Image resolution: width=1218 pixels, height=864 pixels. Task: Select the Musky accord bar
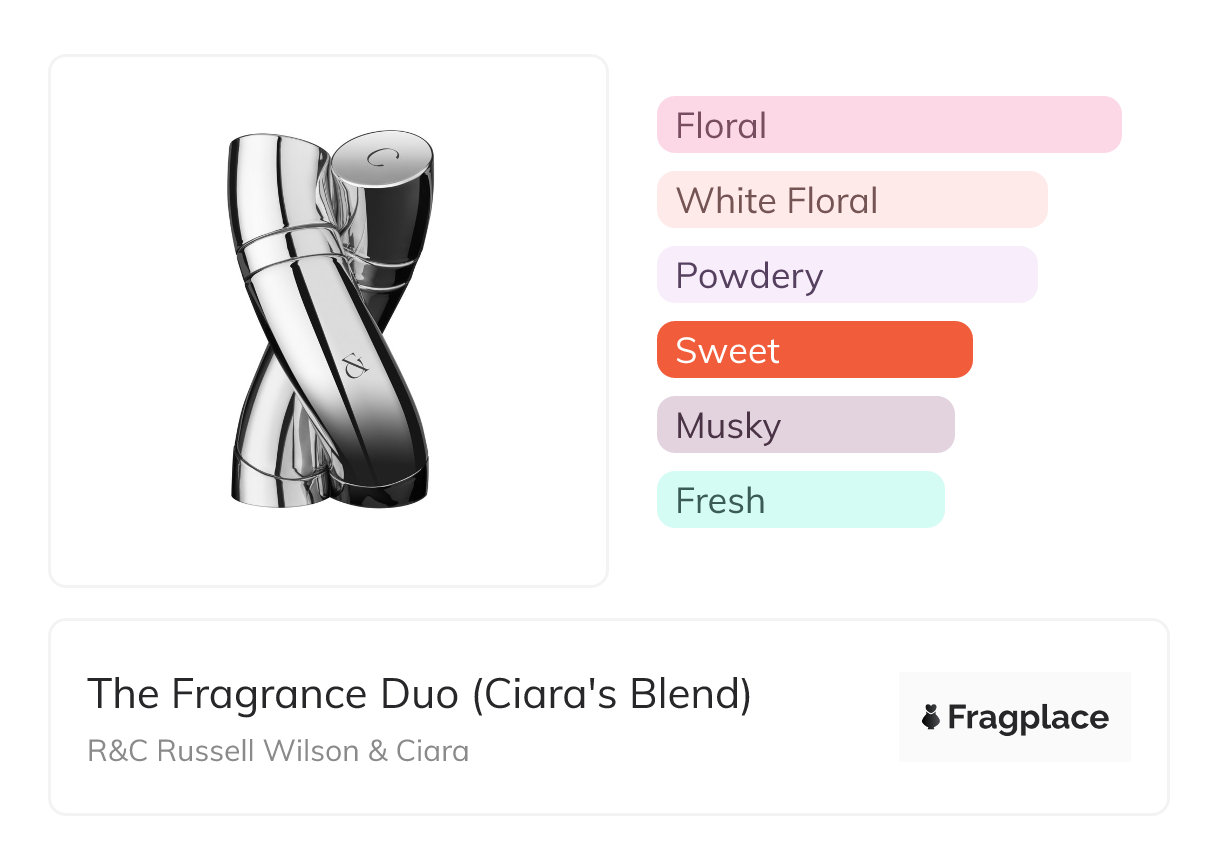(805, 425)
